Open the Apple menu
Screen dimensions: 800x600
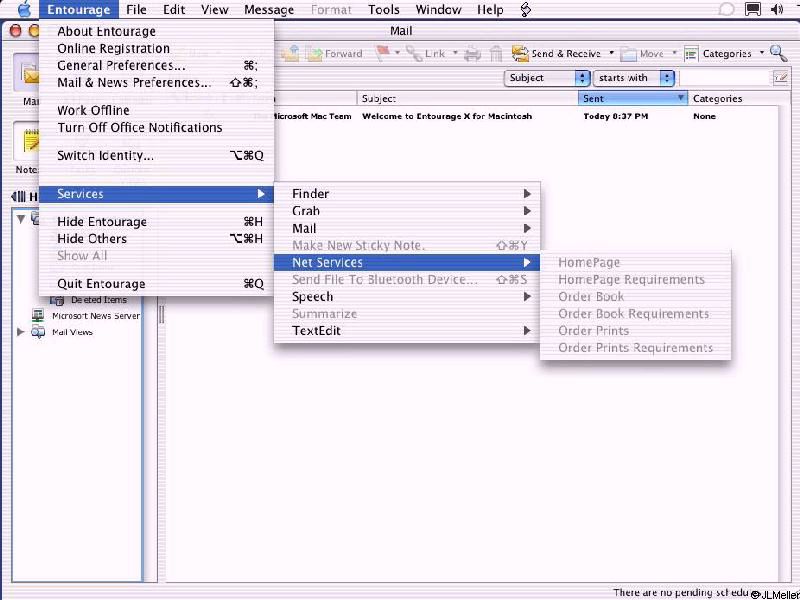click(x=24, y=9)
